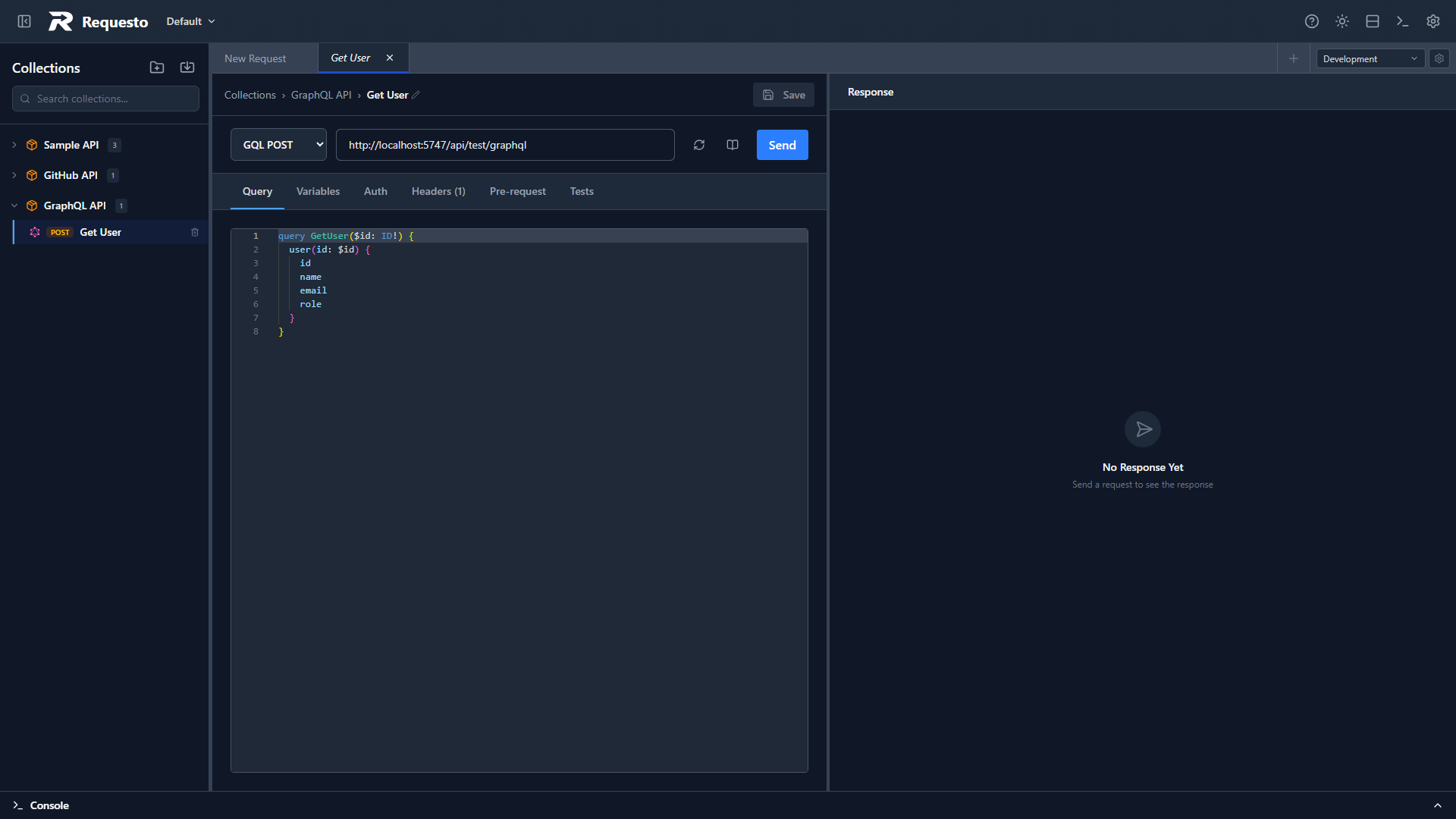Viewport: 1456px width, 819px height.
Task: Select the Get User request in sidebar
Action: coord(110,232)
